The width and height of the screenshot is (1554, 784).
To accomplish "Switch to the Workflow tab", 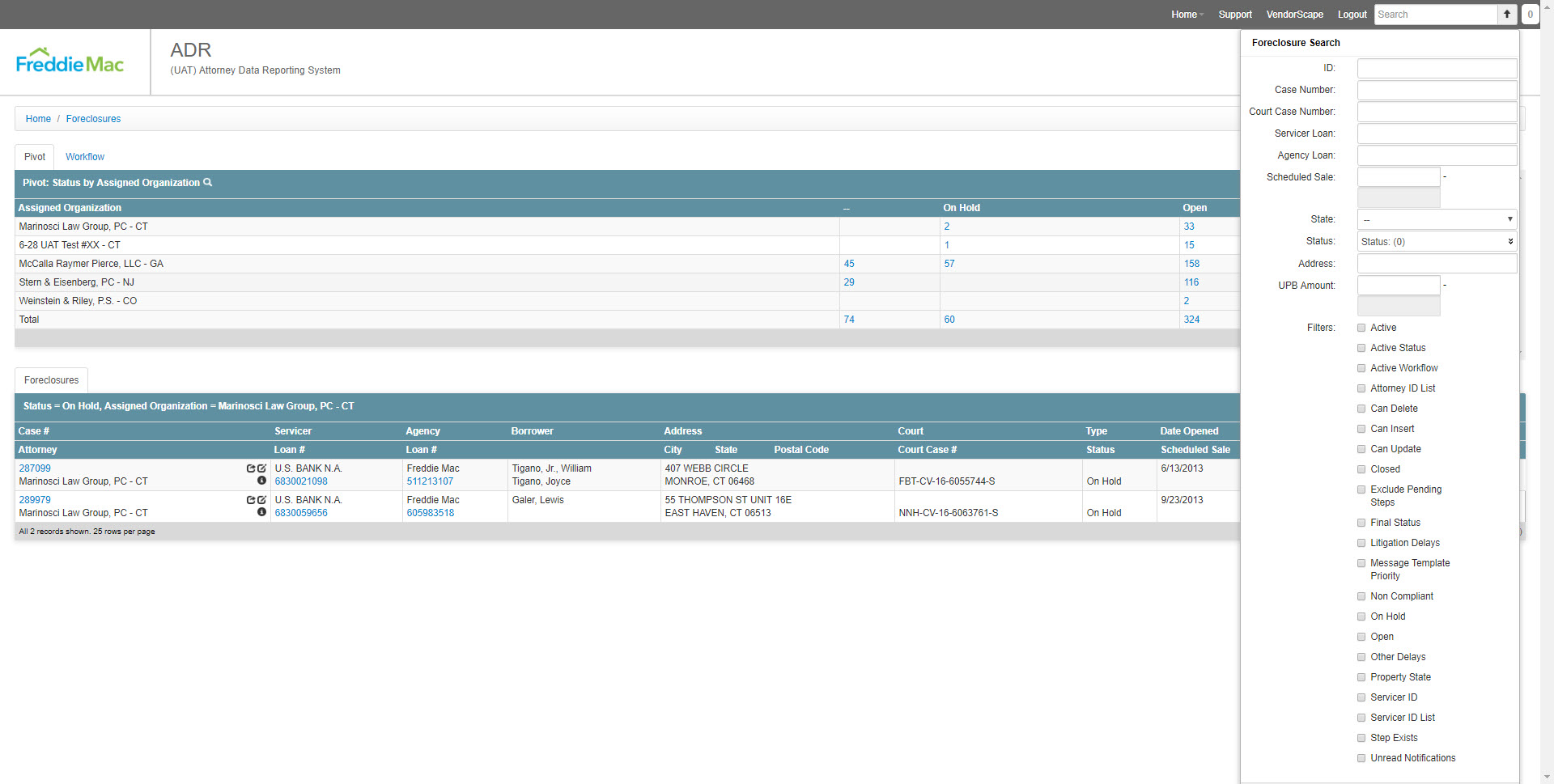I will (x=85, y=157).
